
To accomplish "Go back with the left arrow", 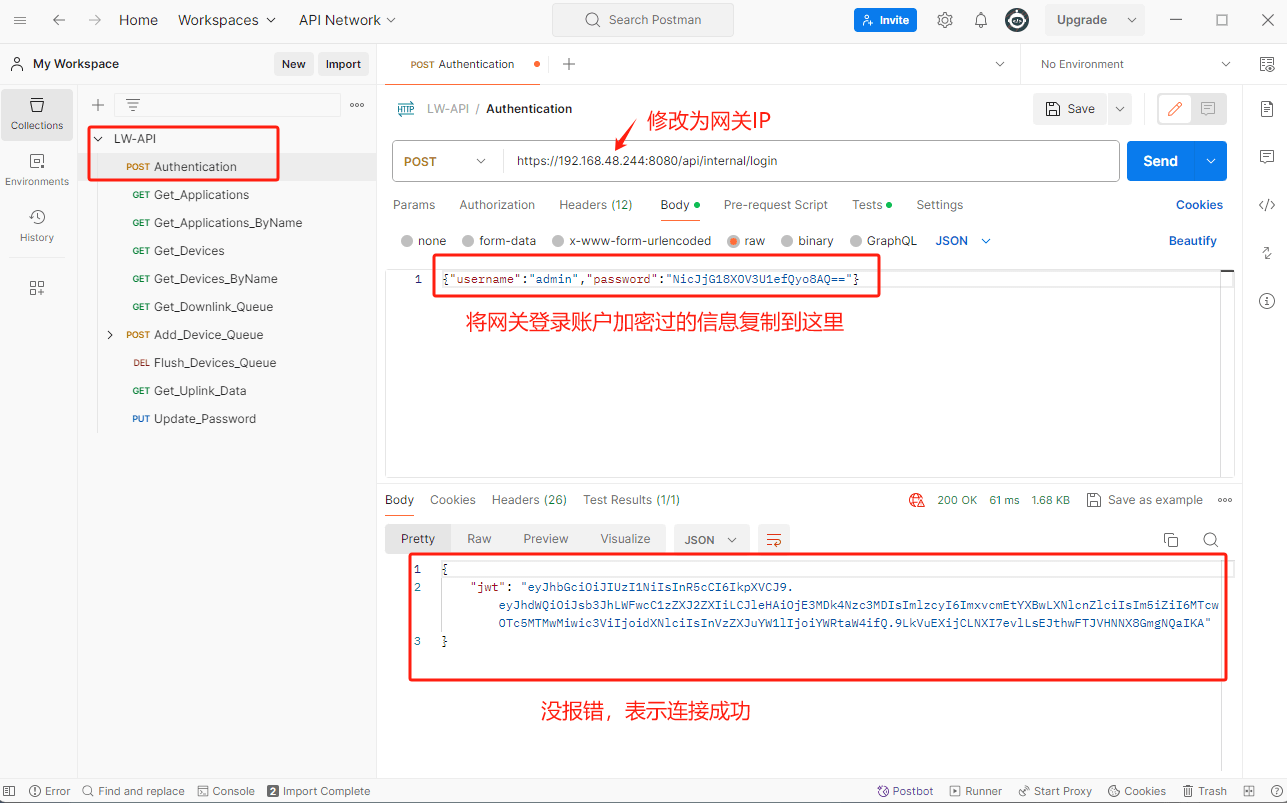I will click(59, 20).
